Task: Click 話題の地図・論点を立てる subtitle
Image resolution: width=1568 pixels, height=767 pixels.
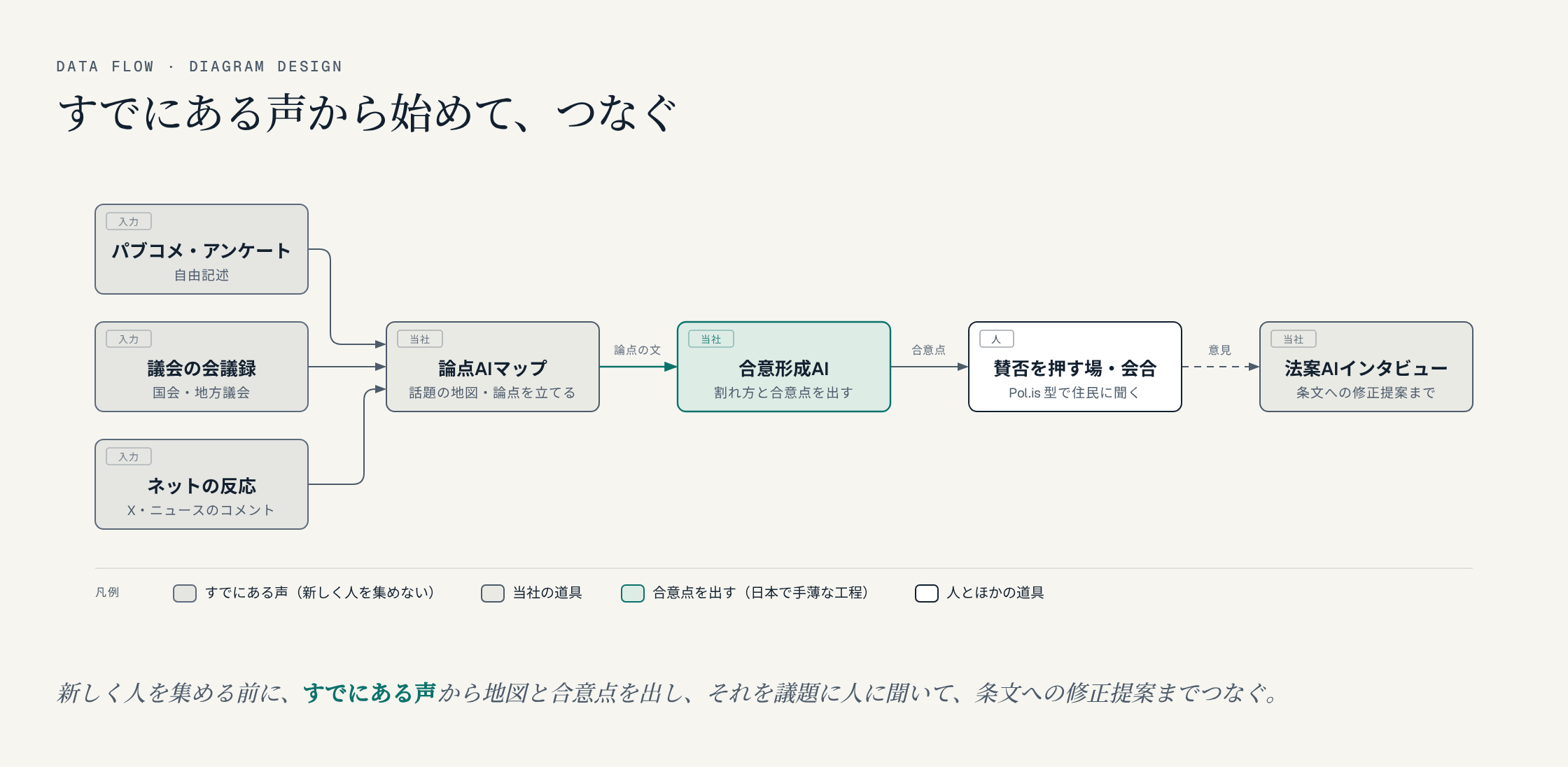Action: tap(493, 393)
